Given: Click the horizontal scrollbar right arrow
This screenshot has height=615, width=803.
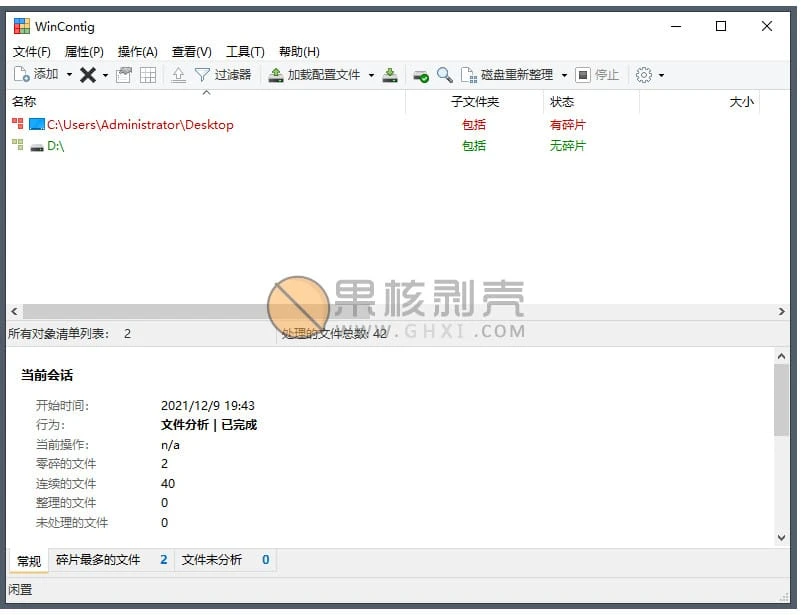Looking at the screenshot, I should click(x=781, y=311).
